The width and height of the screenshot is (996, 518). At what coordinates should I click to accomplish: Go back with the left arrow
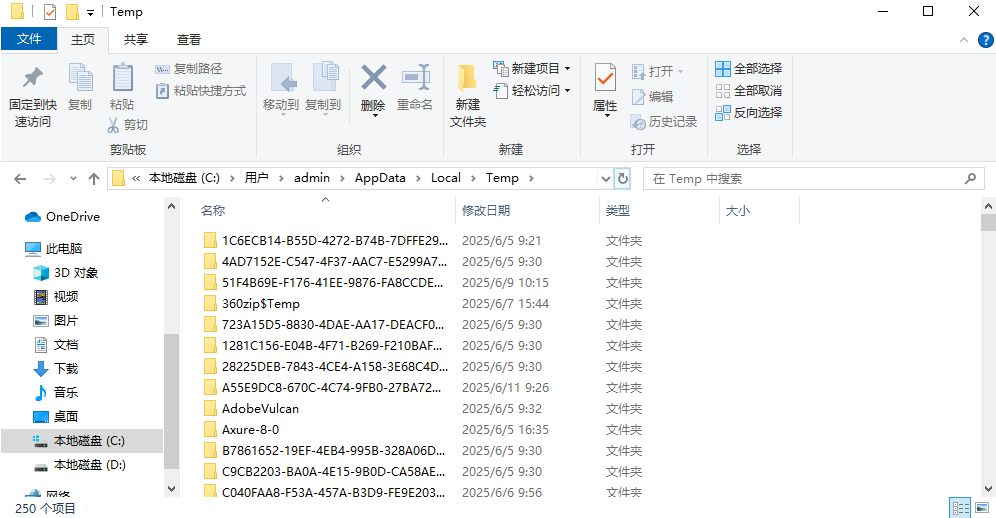click(20, 179)
